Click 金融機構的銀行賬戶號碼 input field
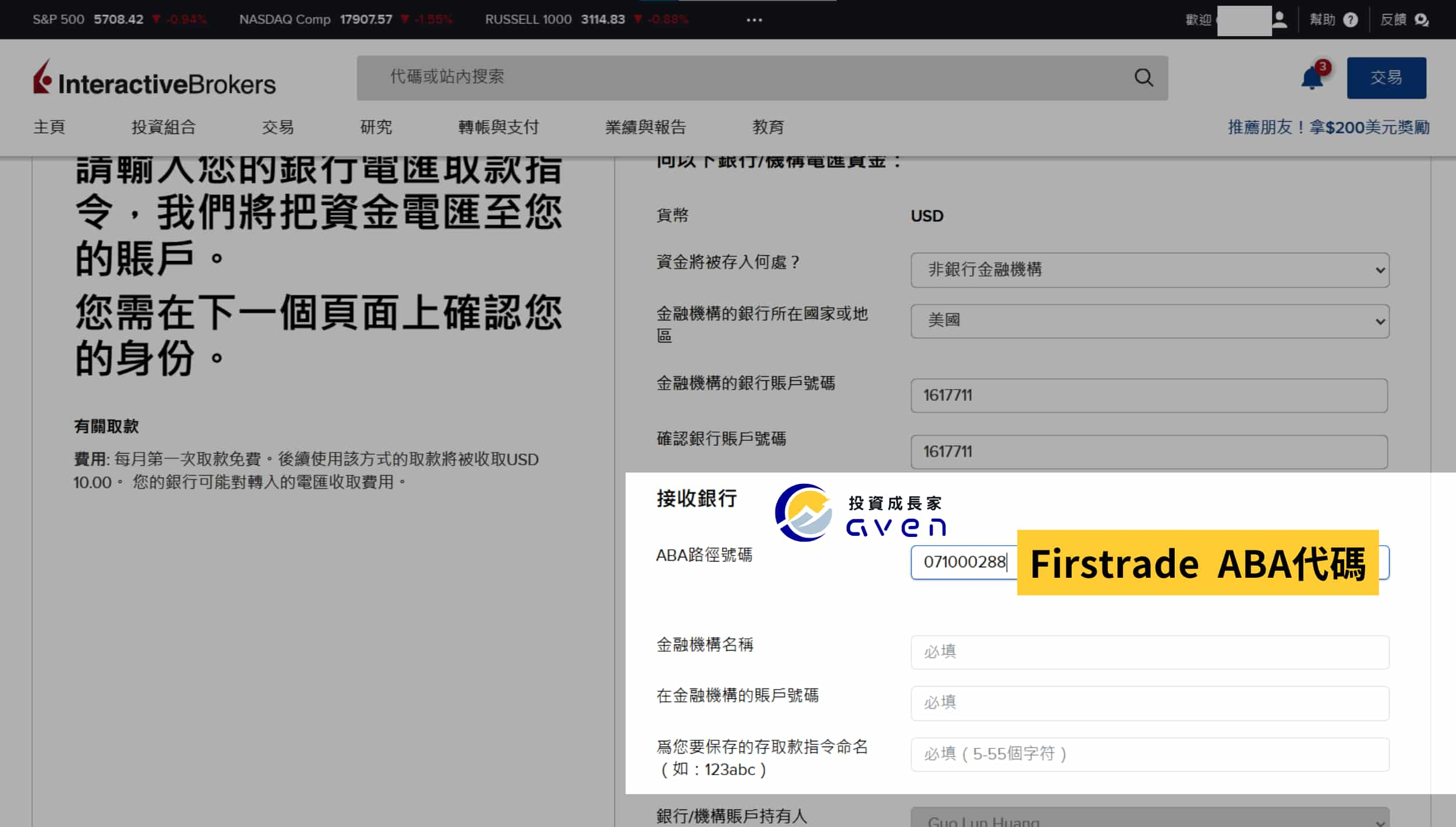Image resolution: width=1456 pixels, height=827 pixels. (1149, 395)
